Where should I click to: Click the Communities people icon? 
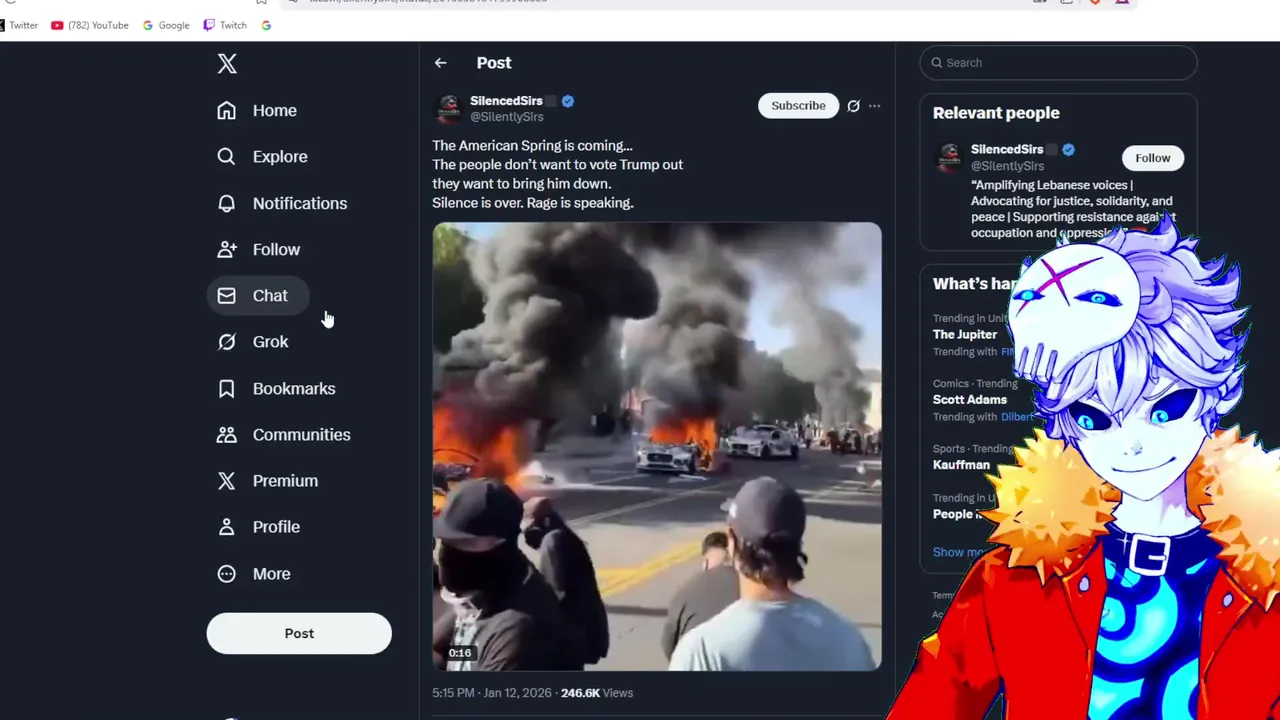tap(227, 434)
